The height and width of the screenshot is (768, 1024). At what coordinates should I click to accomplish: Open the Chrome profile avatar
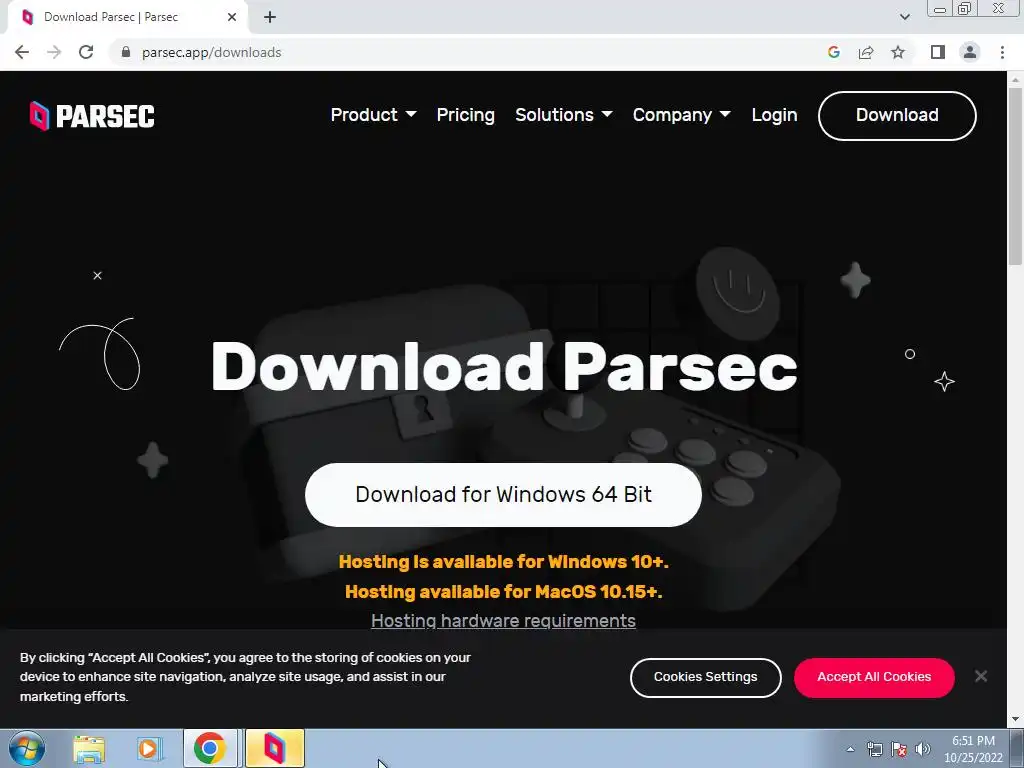tap(970, 52)
